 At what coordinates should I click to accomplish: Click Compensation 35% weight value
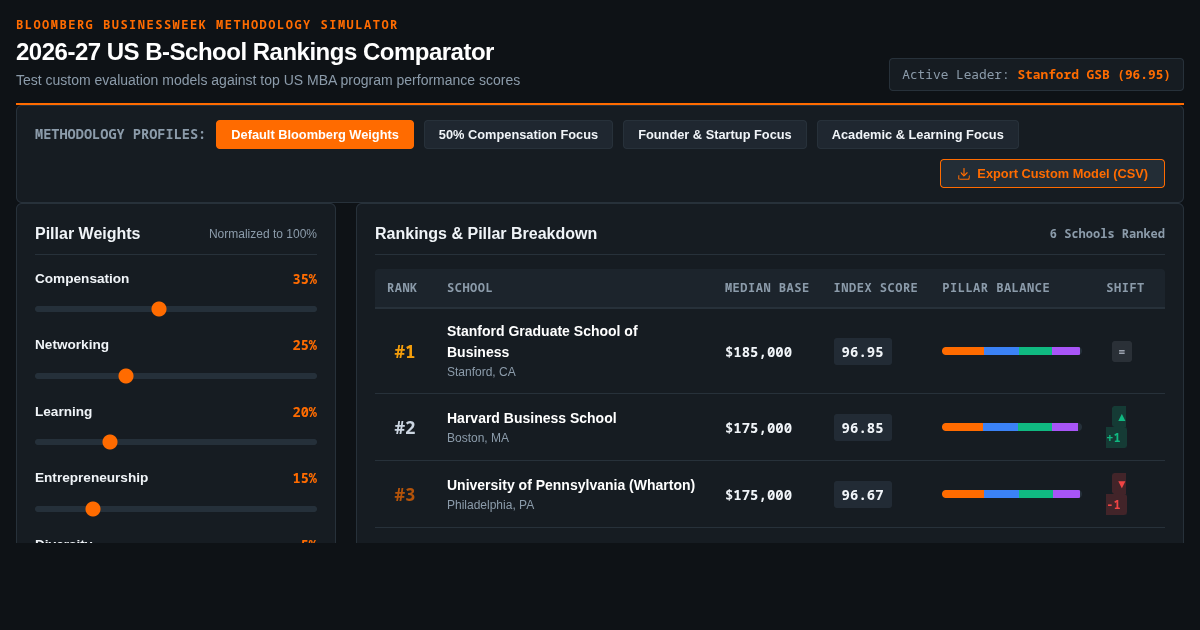click(x=305, y=279)
